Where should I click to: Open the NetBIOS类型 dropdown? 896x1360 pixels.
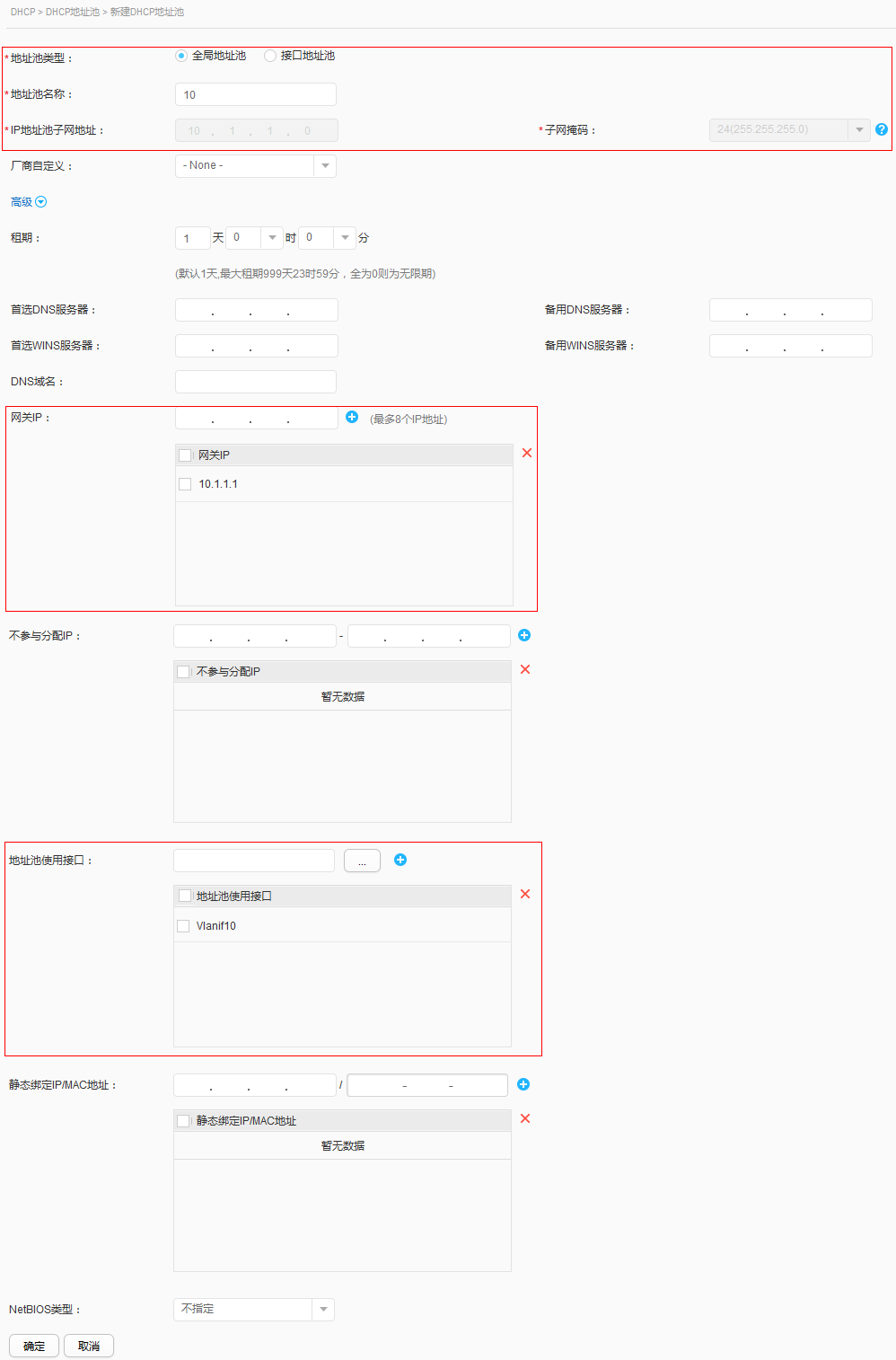click(322, 1309)
